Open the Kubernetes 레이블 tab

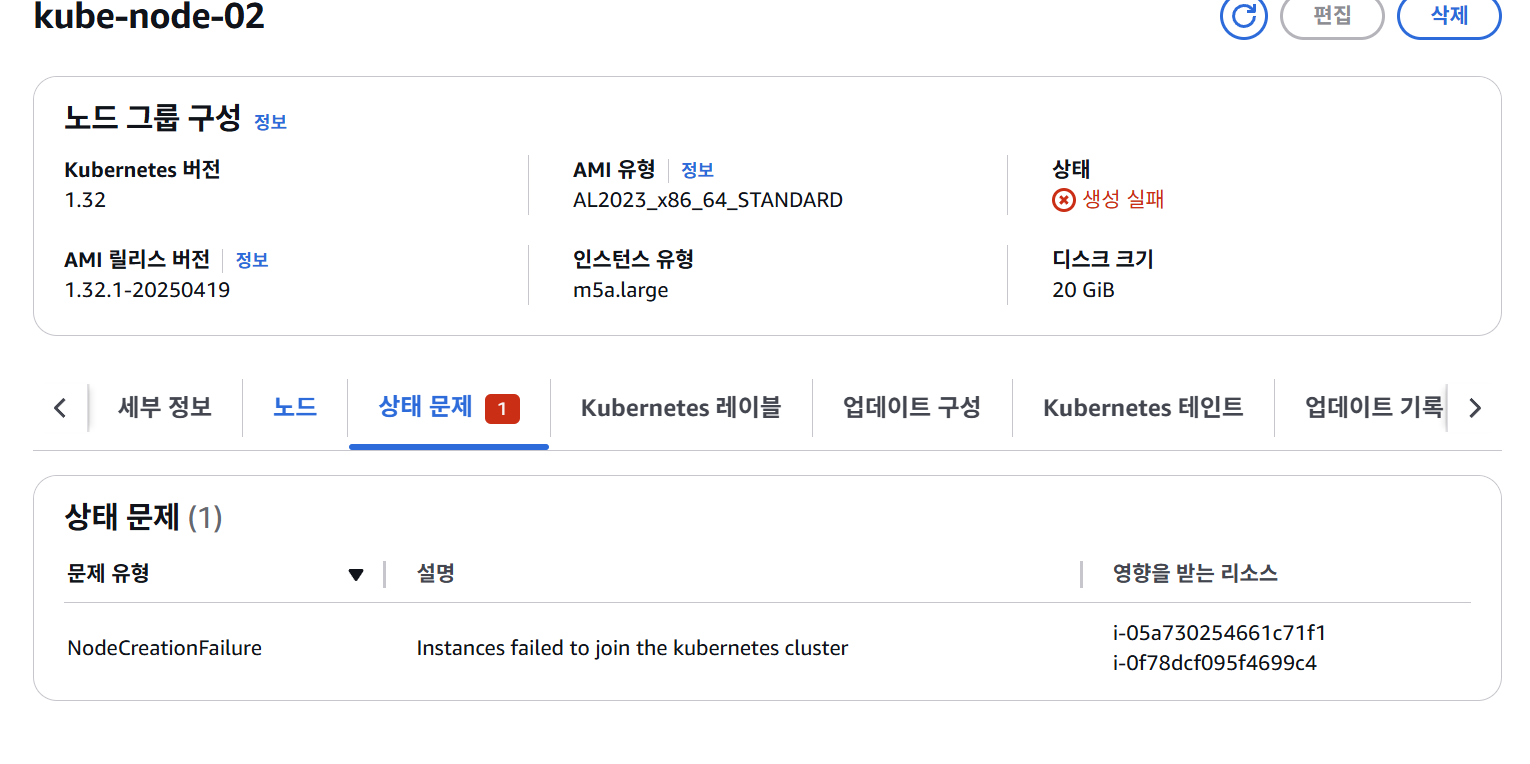(681, 407)
